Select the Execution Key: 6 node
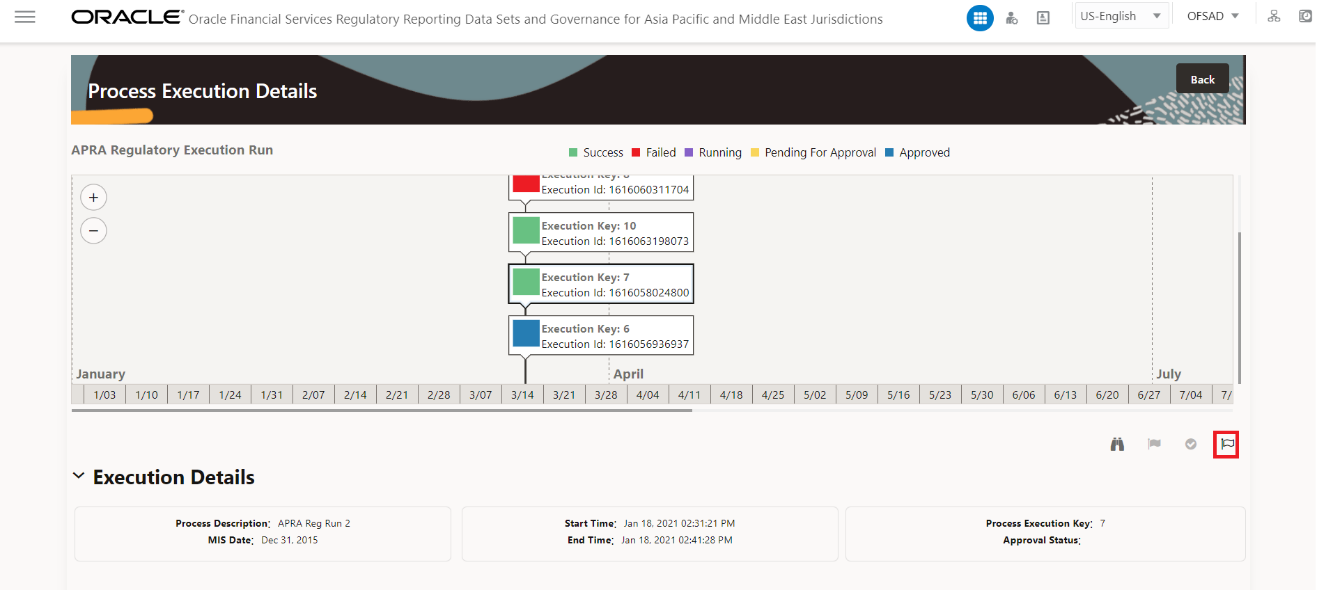 (x=600, y=335)
